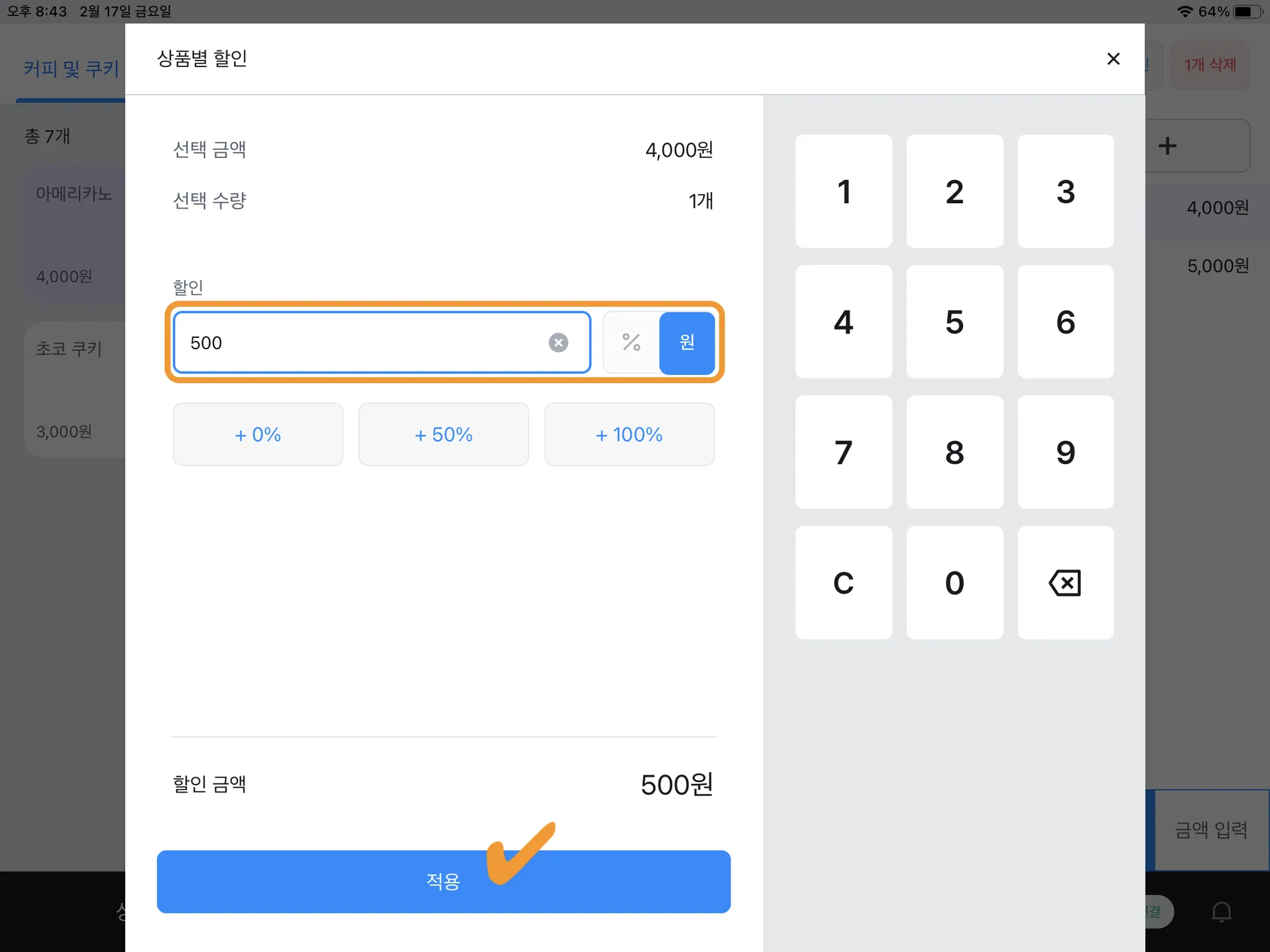Close the 상품별 할인 dialog with X
Viewport: 1270px width, 952px height.
tap(1113, 59)
